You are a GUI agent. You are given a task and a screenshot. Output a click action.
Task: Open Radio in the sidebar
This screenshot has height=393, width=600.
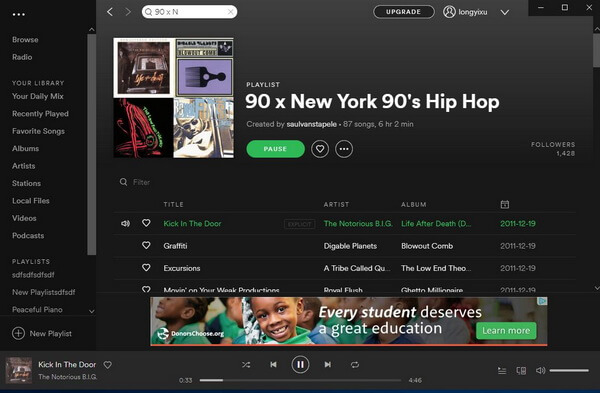[x=22, y=57]
